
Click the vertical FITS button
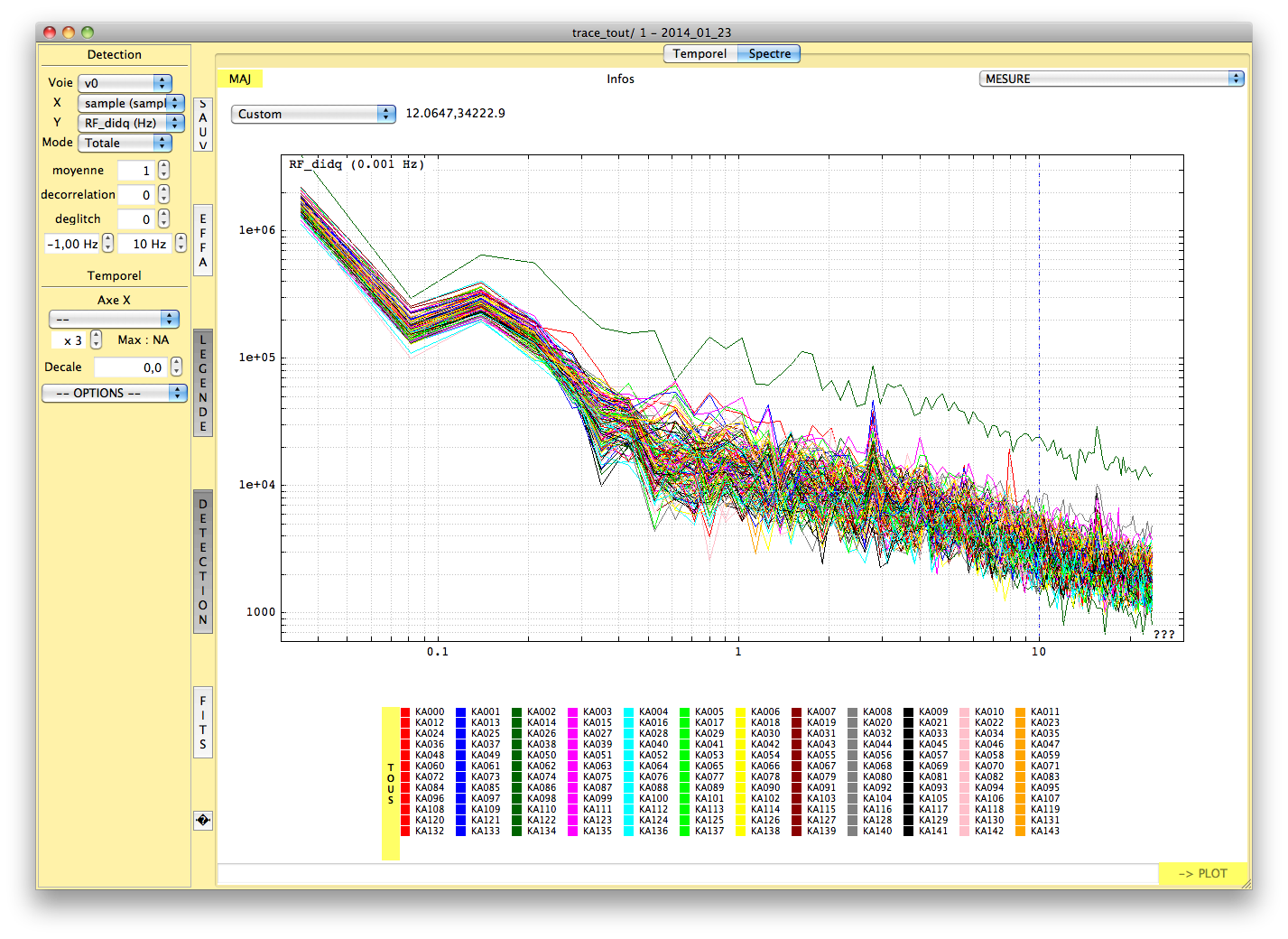point(203,722)
